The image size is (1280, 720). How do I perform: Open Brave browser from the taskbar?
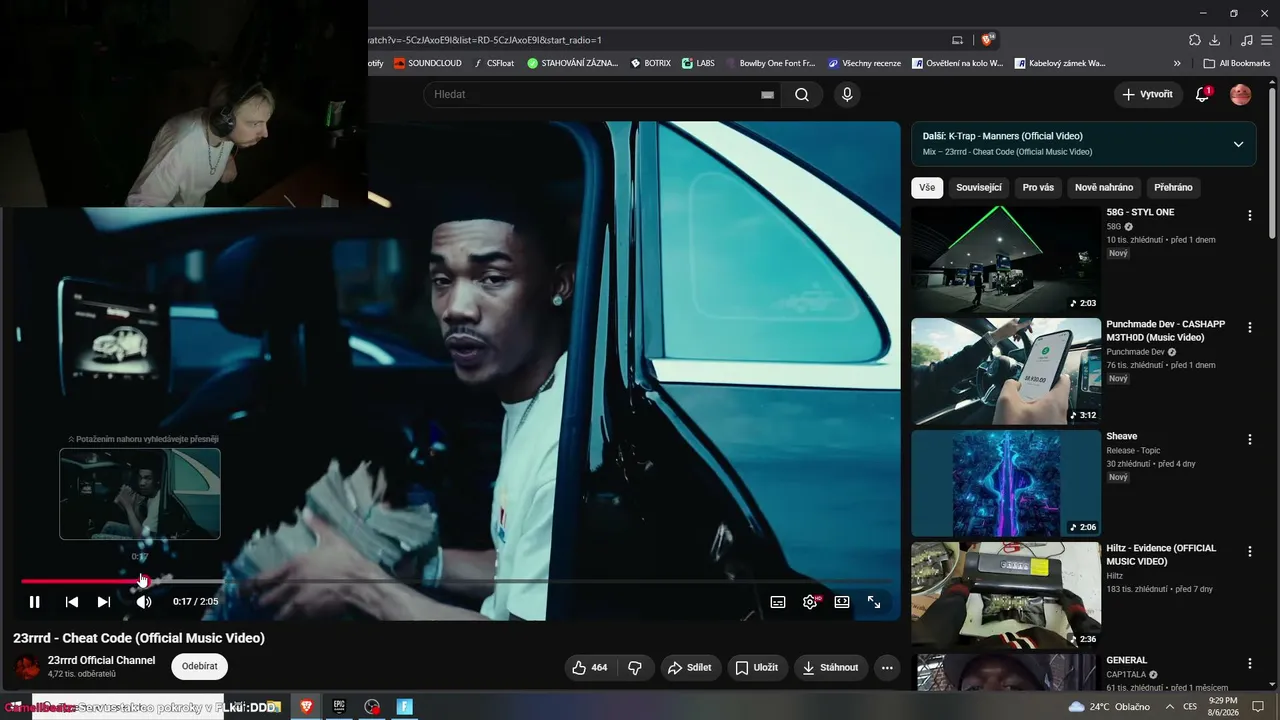point(306,707)
